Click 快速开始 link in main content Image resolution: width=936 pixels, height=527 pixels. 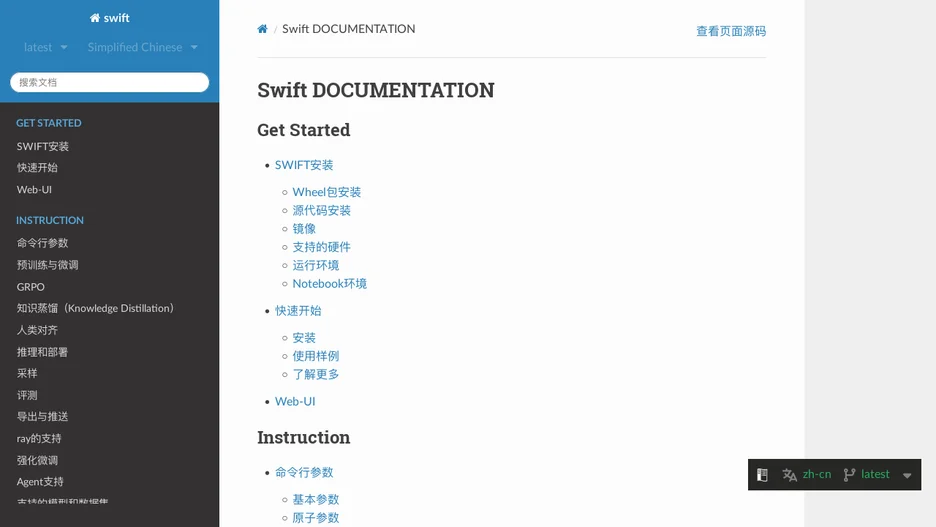tap(298, 311)
